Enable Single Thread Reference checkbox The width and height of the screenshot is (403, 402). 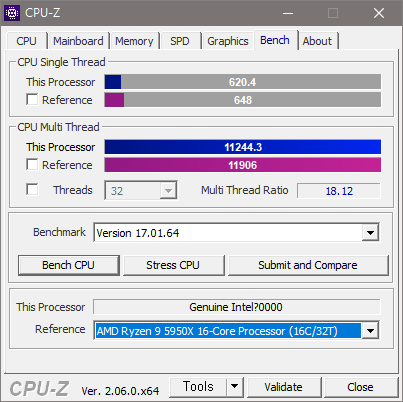(32, 99)
